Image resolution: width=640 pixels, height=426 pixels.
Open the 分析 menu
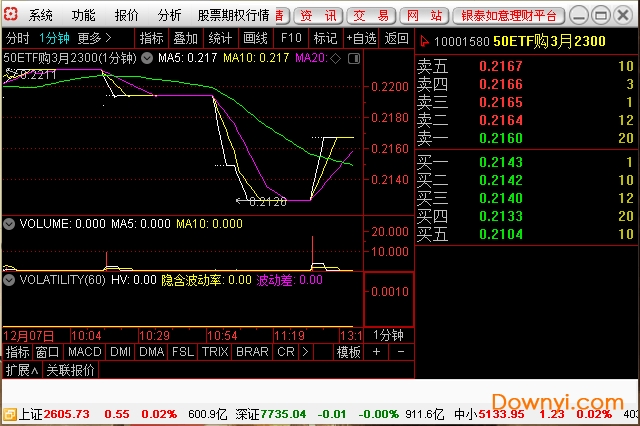click(x=169, y=16)
